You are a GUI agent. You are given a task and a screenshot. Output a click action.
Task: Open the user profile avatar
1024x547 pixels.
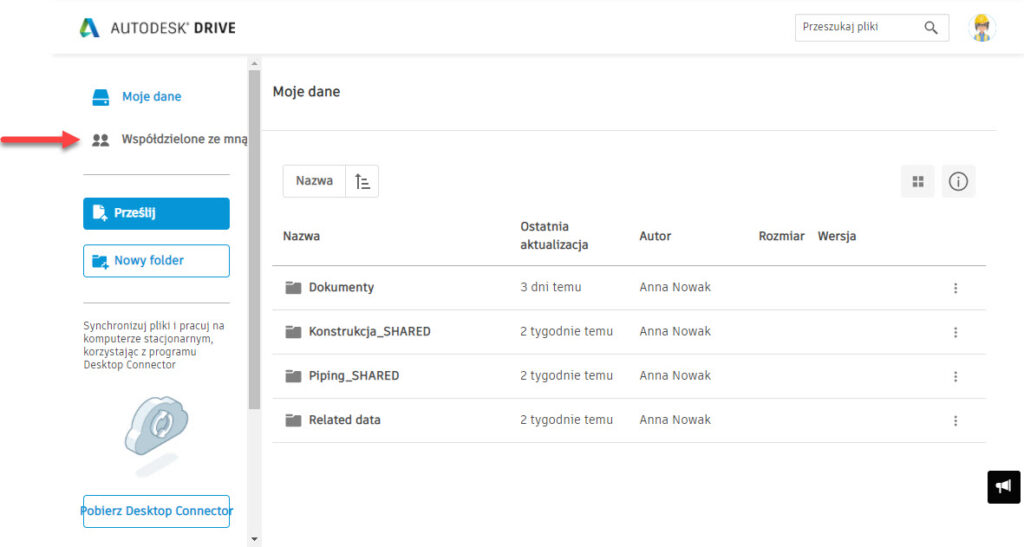coord(982,28)
